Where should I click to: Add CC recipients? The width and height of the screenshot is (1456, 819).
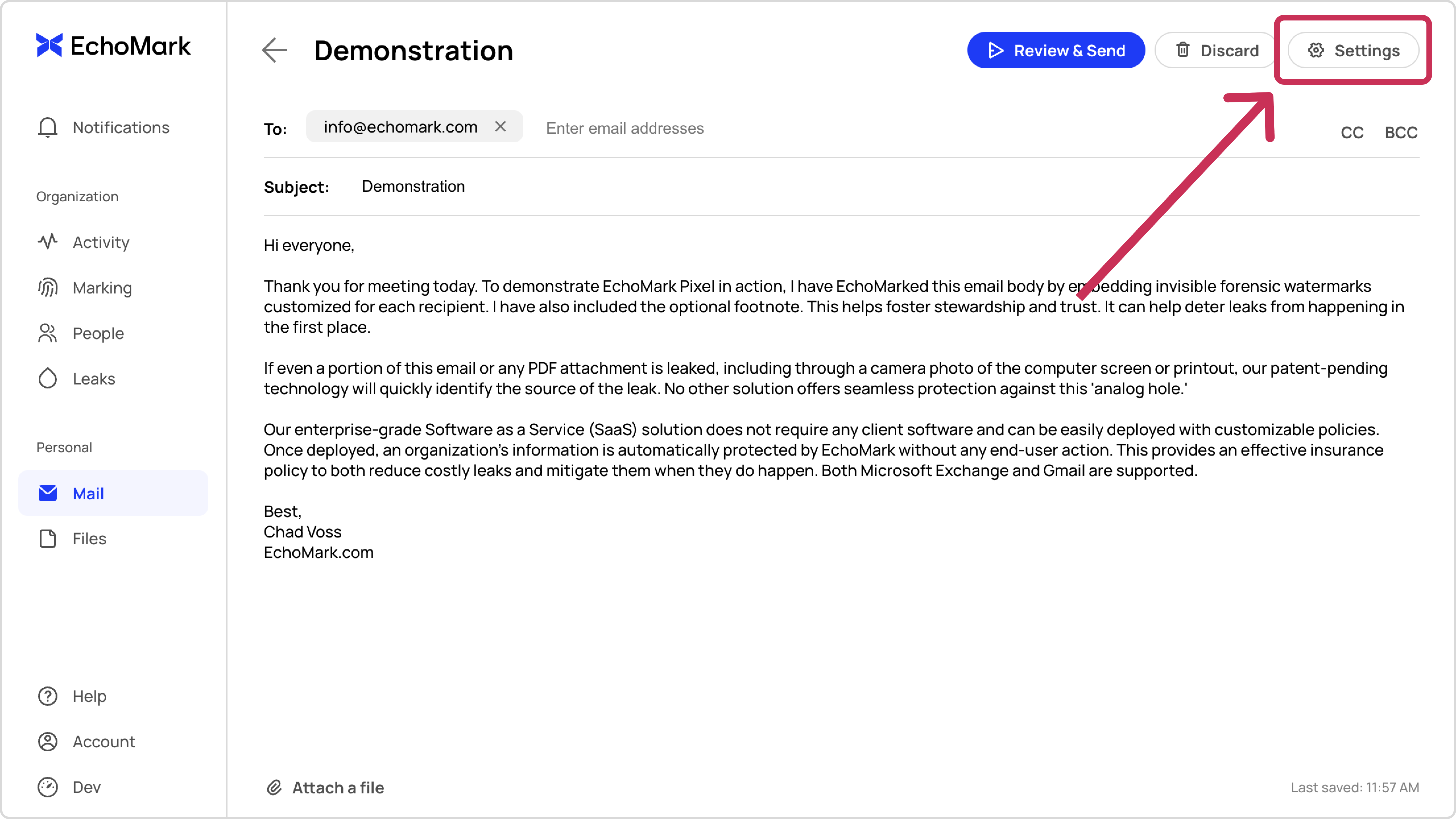click(x=1352, y=132)
